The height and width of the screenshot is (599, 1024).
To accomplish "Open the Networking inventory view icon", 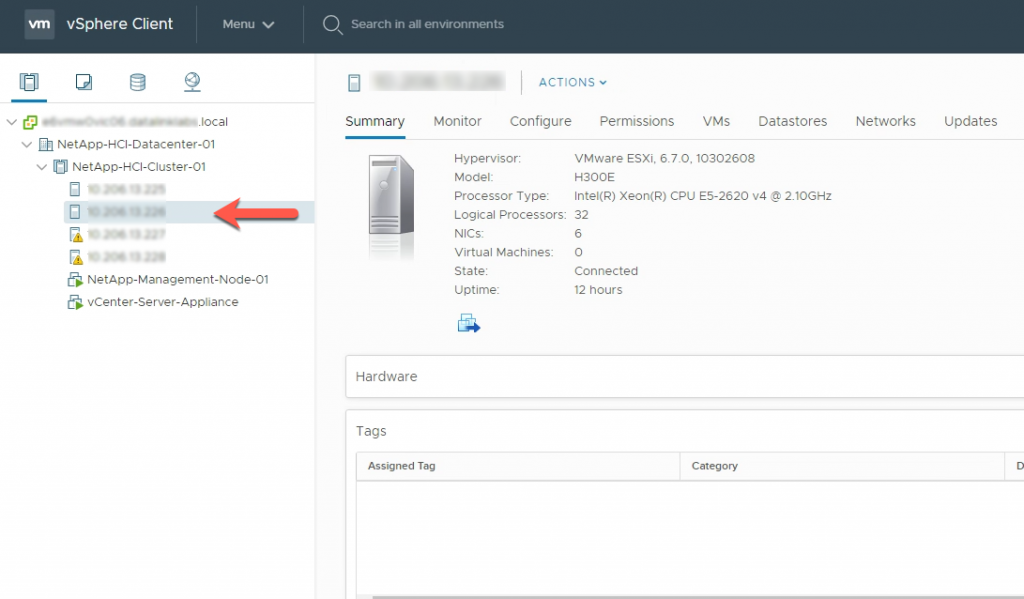I will tap(192, 82).
